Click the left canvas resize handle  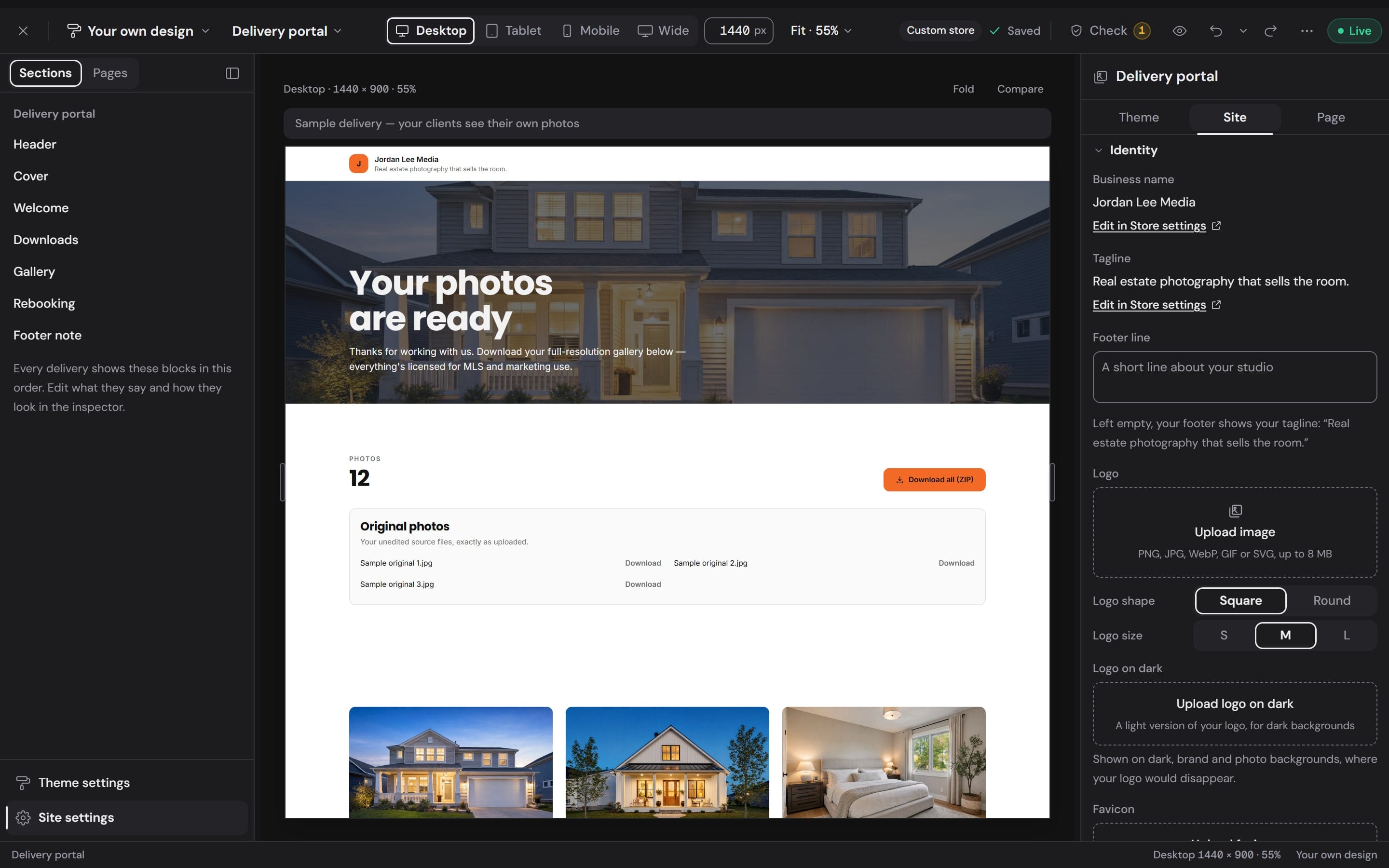(x=282, y=482)
